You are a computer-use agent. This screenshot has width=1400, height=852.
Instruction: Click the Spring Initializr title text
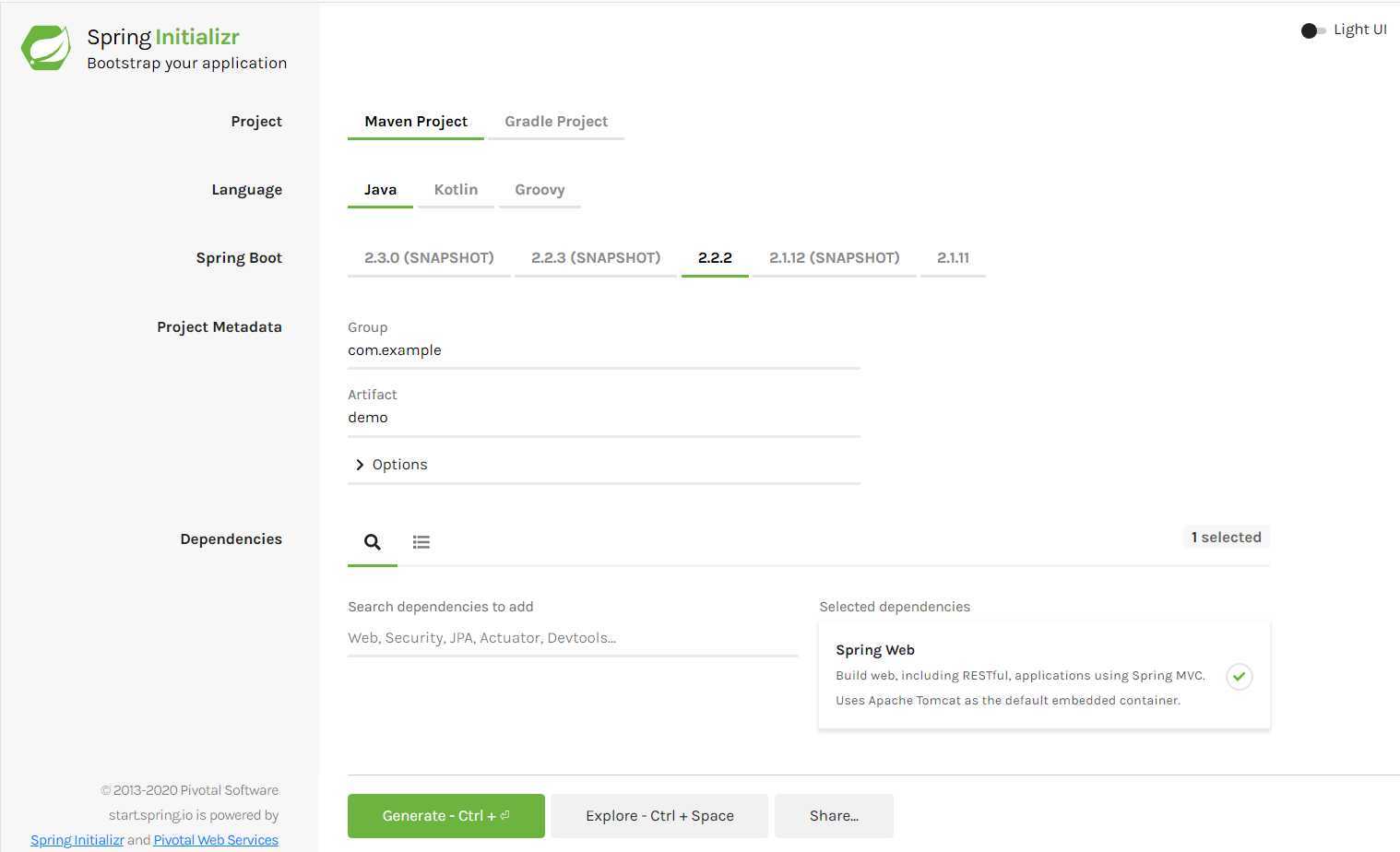(163, 37)
